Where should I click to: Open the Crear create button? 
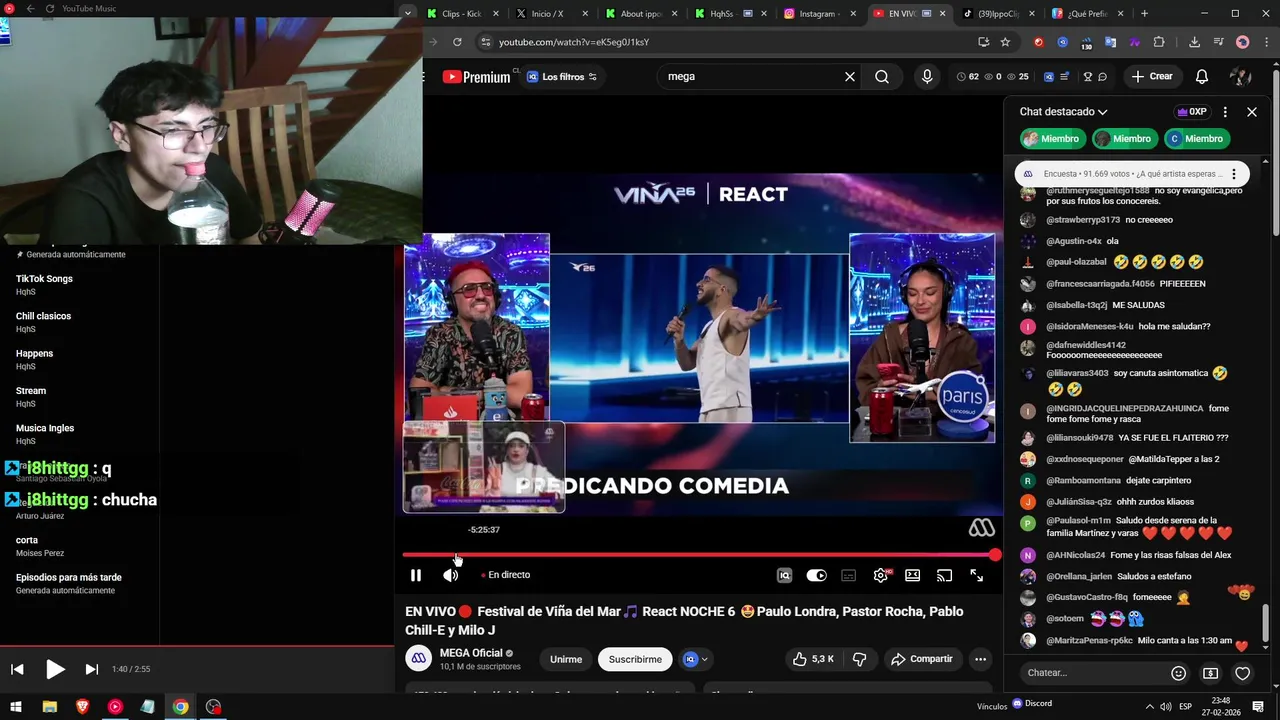coord(1151,77)
